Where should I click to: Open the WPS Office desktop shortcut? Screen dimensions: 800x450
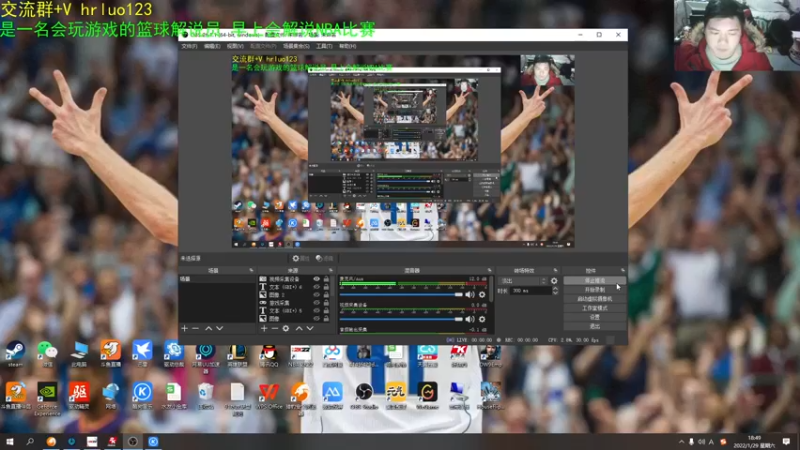click(269, 396)
